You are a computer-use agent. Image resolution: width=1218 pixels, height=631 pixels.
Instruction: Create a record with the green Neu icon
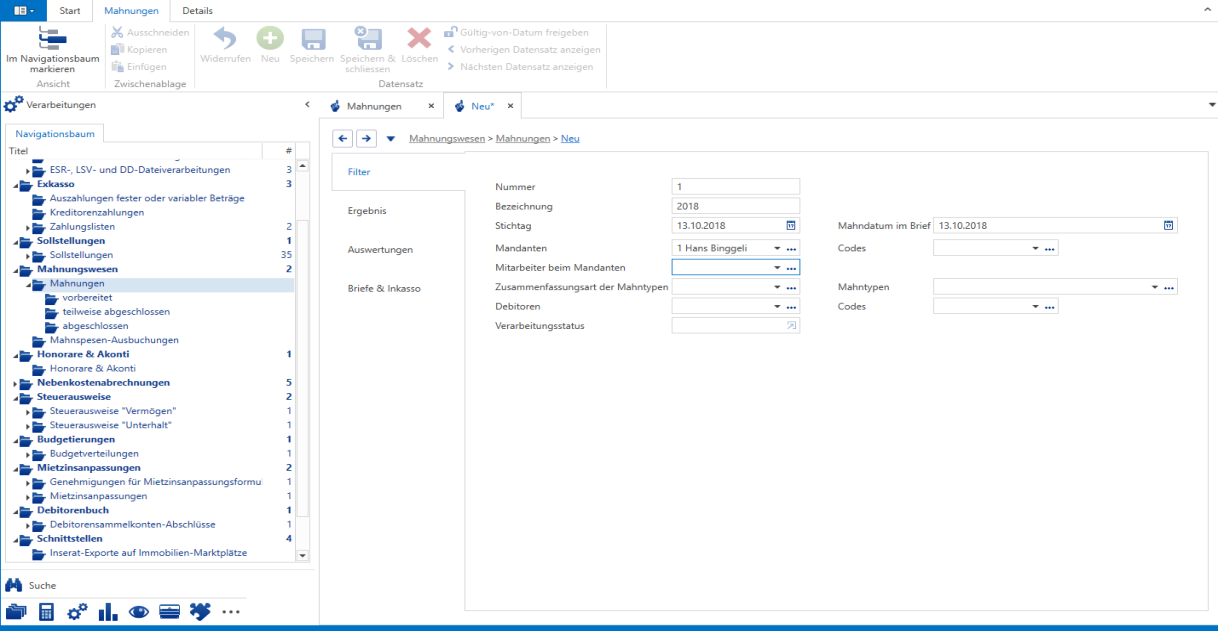coord(270,39)
